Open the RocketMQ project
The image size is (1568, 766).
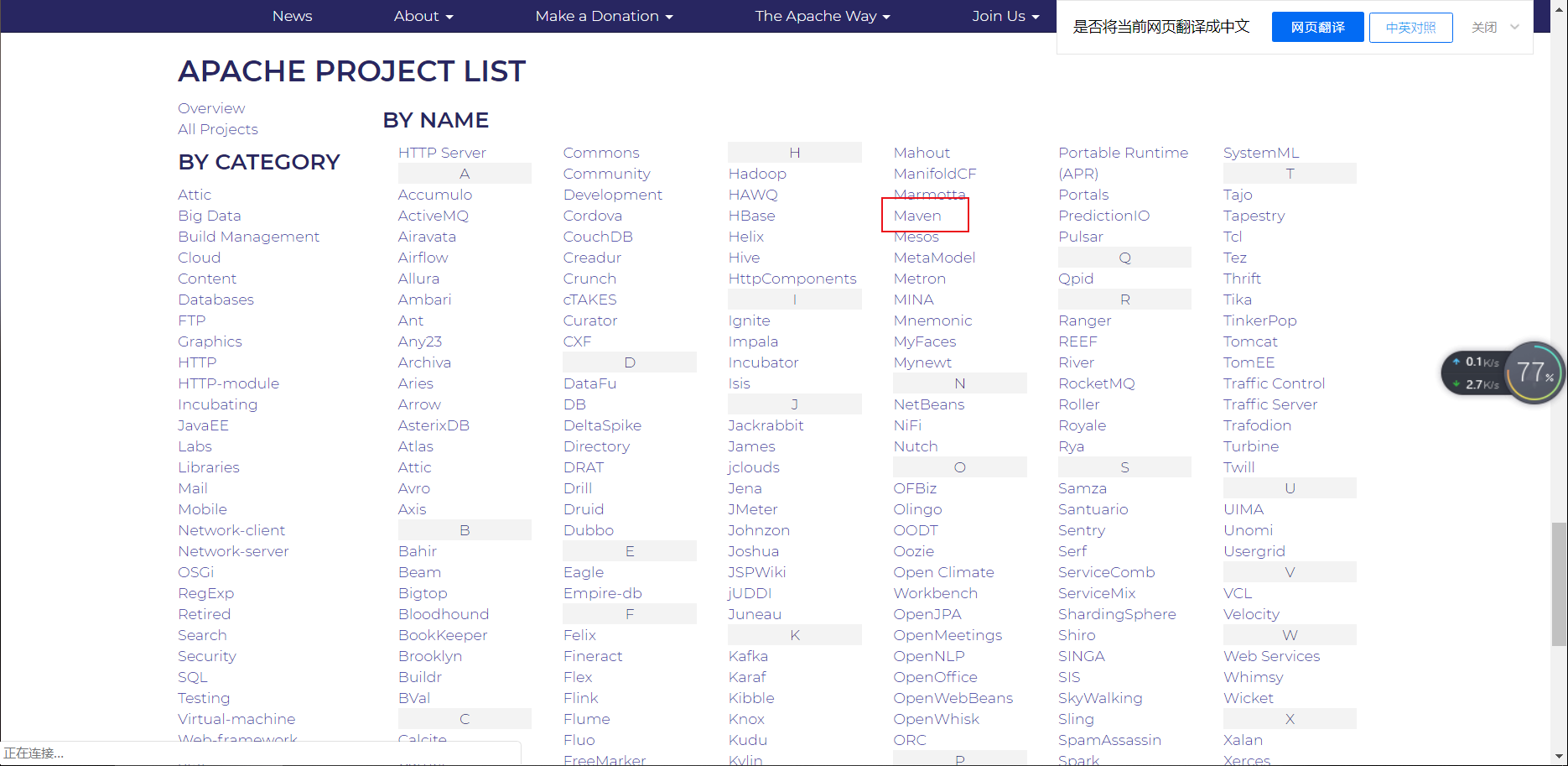tap(1097, 383)
